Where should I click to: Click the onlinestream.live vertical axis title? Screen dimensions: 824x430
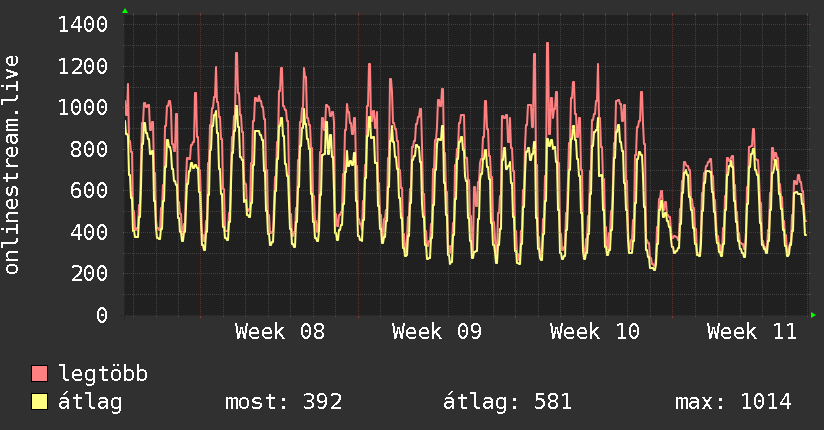(12, 165)
